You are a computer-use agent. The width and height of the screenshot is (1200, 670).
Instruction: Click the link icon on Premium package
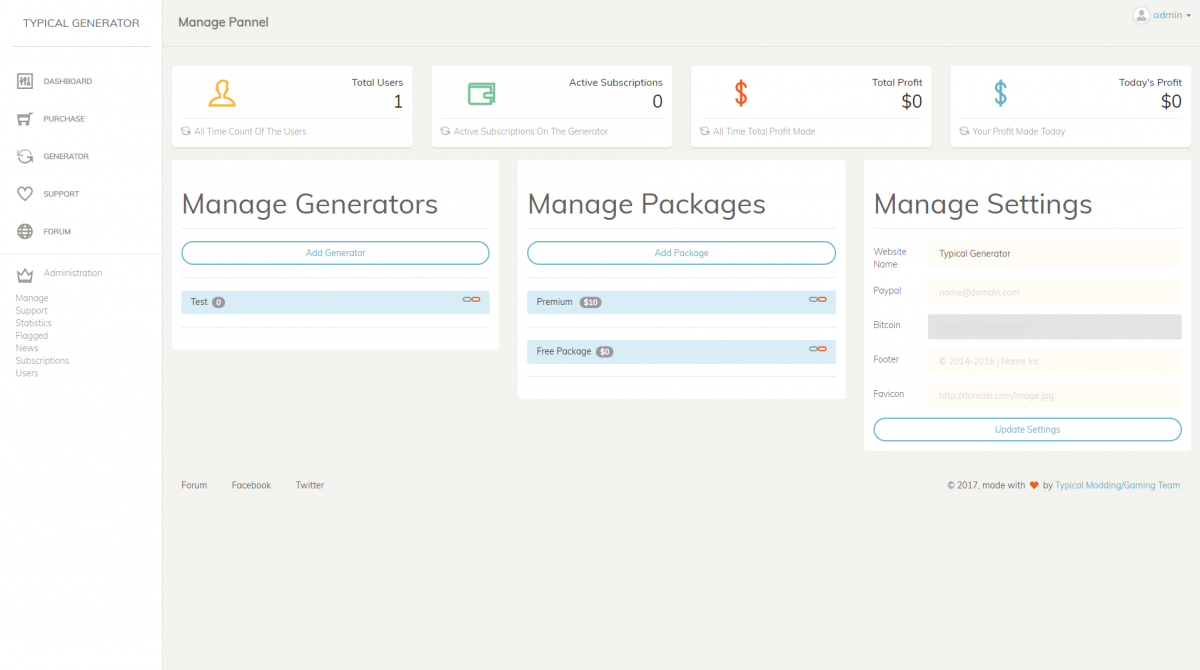pyautogui.click(x=817, y=300)
